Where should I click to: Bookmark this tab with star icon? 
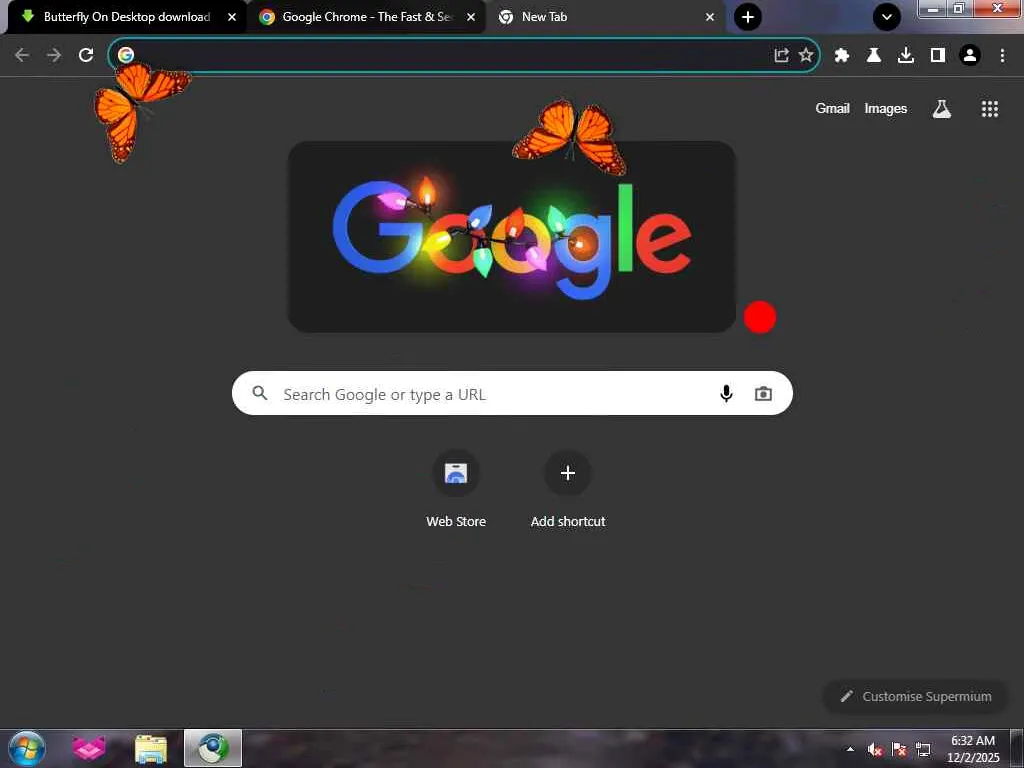coord(807,55)
